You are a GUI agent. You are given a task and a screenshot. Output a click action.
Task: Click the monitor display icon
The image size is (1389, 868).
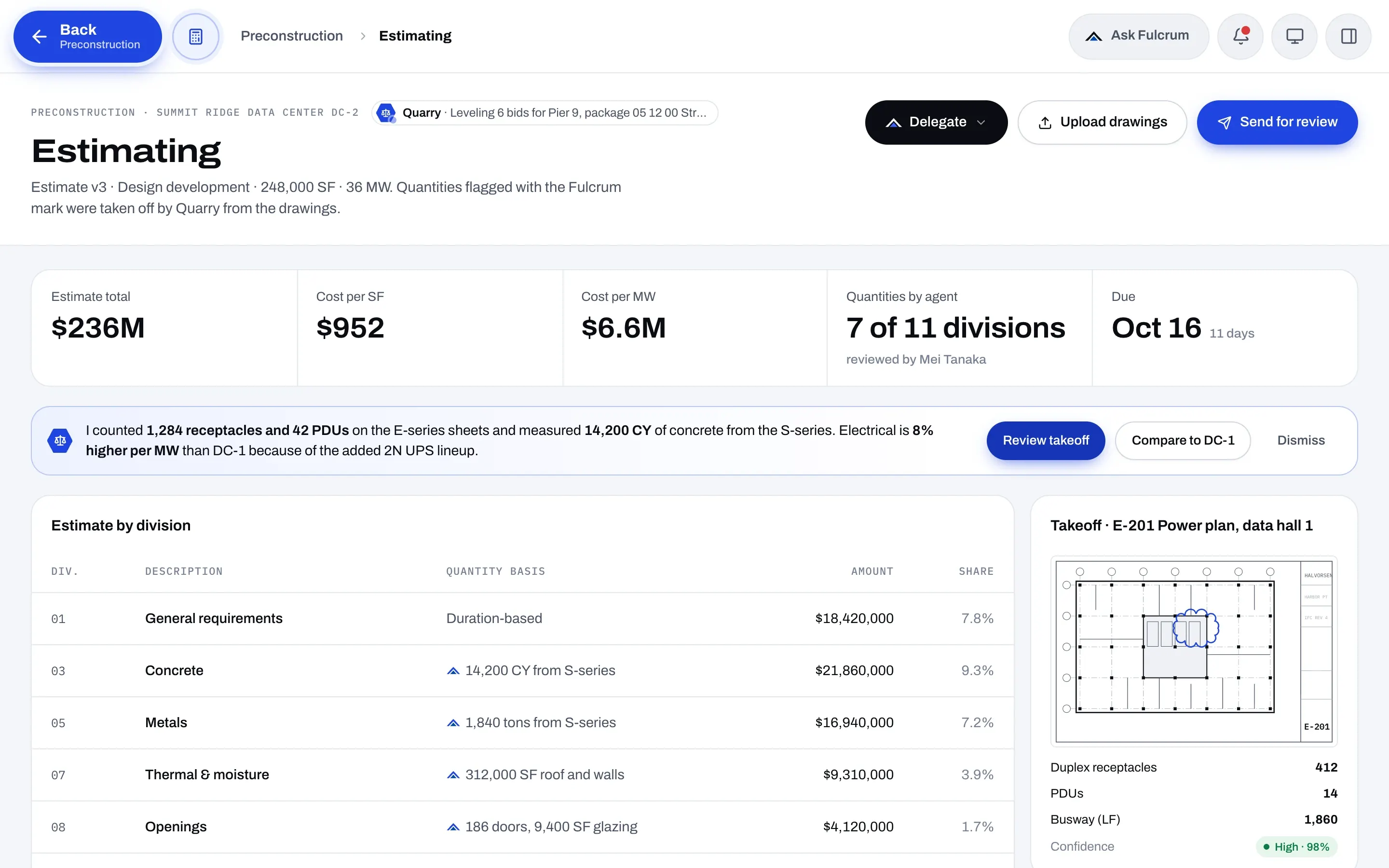coord(1294,36)
